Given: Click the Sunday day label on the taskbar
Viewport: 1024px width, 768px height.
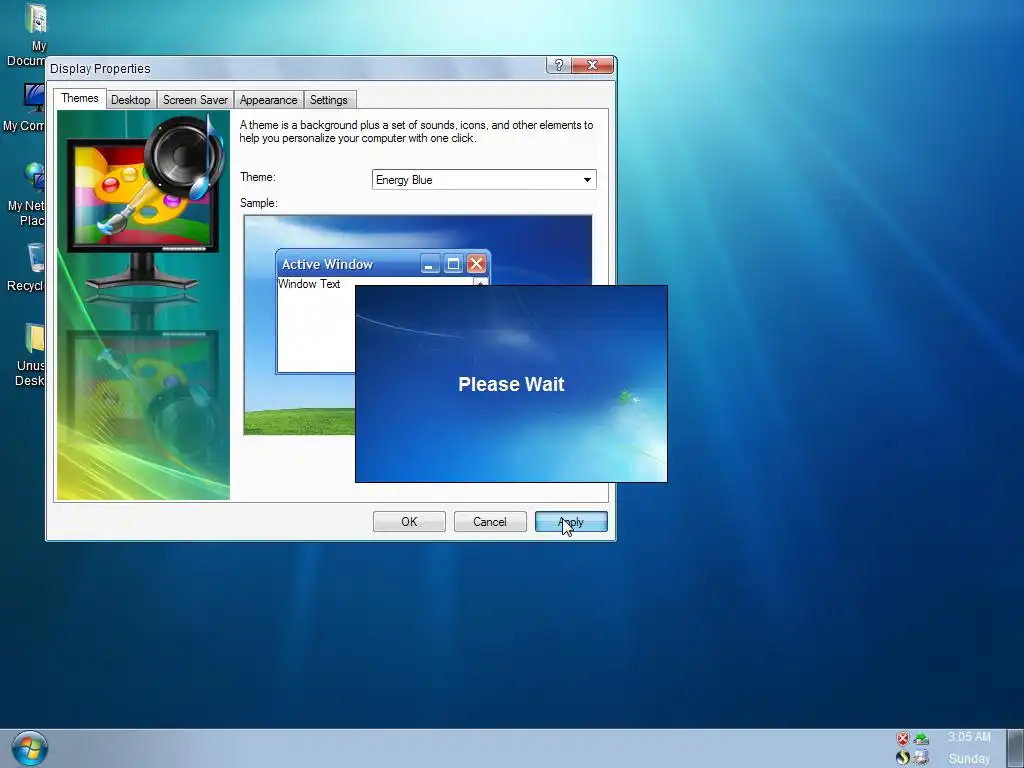Looking at the screenshot, I should (x=969, y=758).
